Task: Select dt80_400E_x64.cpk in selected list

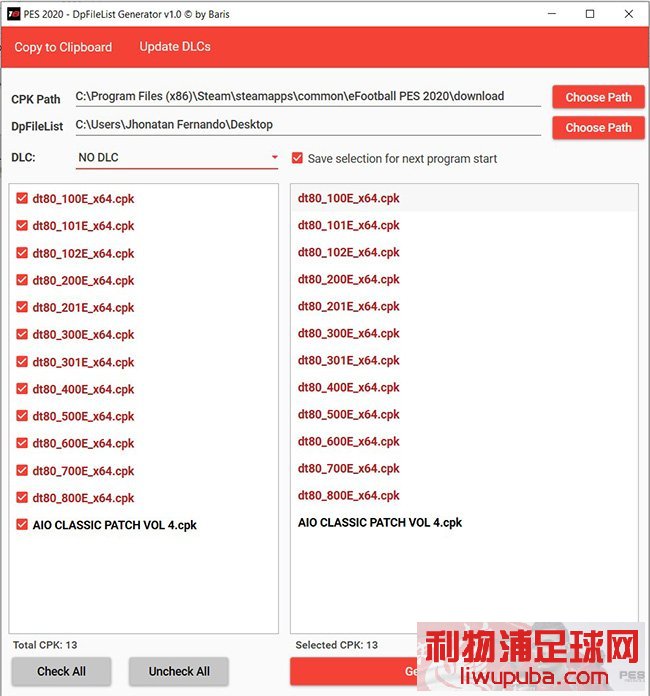Action: 464,388
